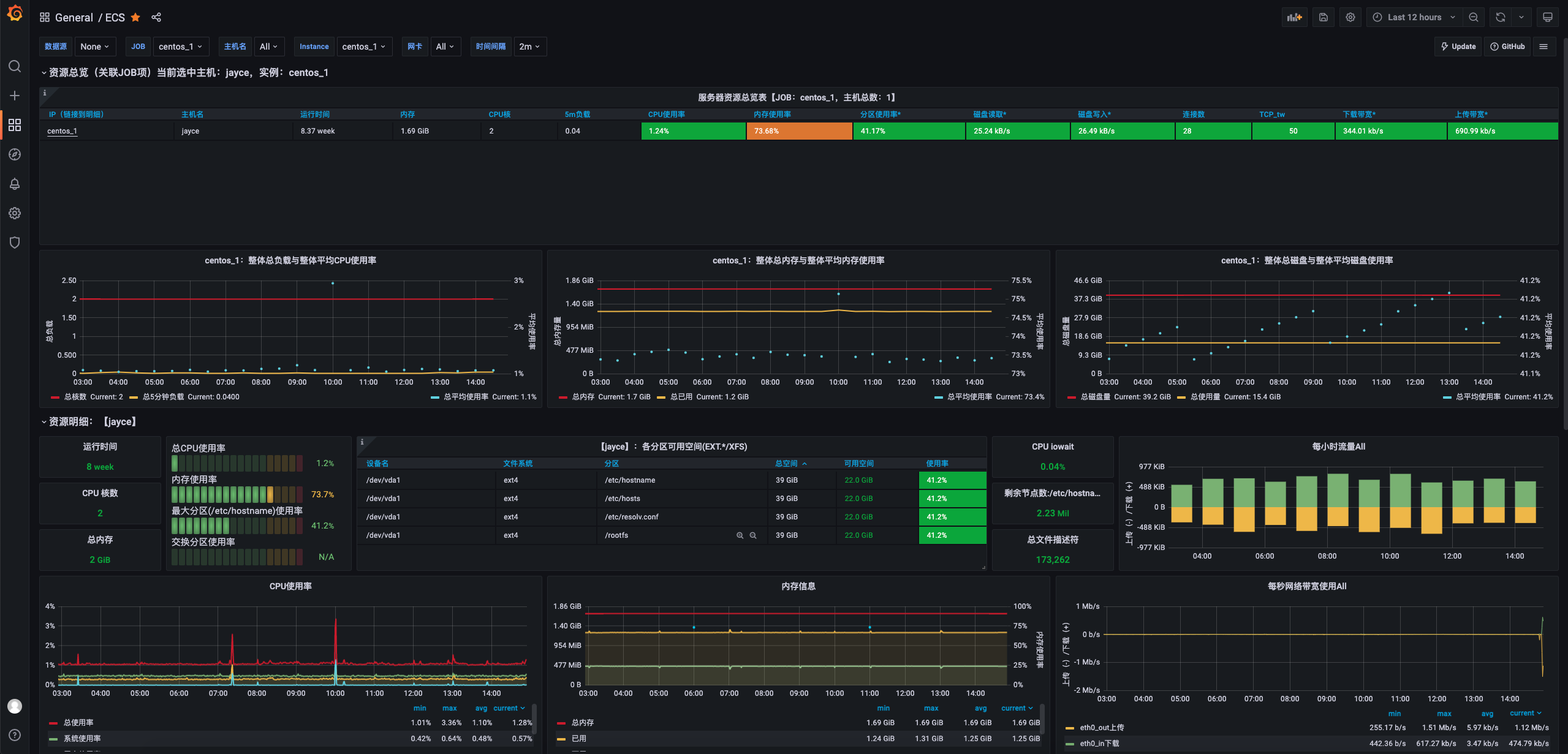The width and height of the screenshot is (1568, 754).
Task: Open the Alerting bell icon
Action: tap(15, 184)
